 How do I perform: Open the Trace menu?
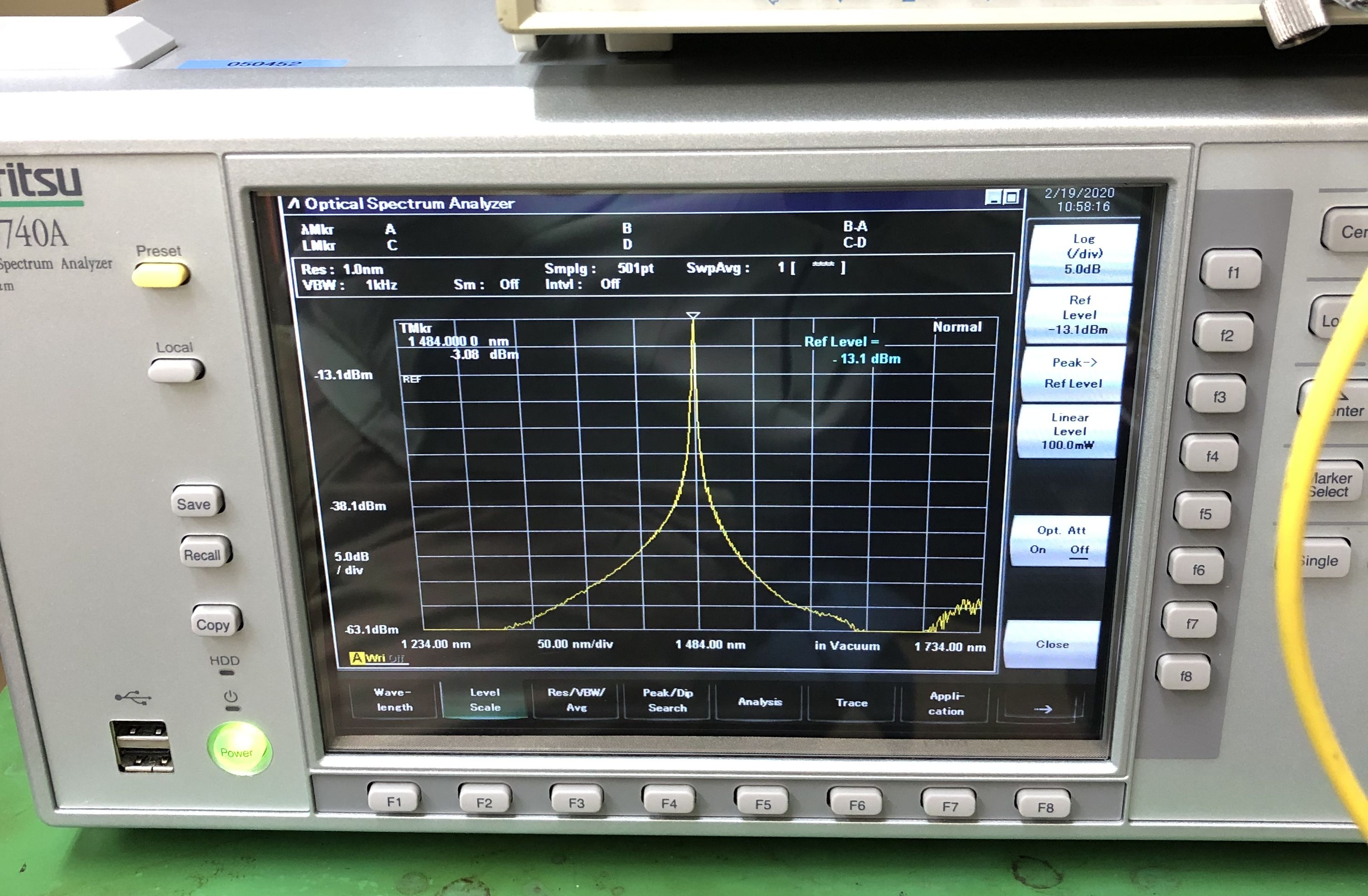click(851, 702)
